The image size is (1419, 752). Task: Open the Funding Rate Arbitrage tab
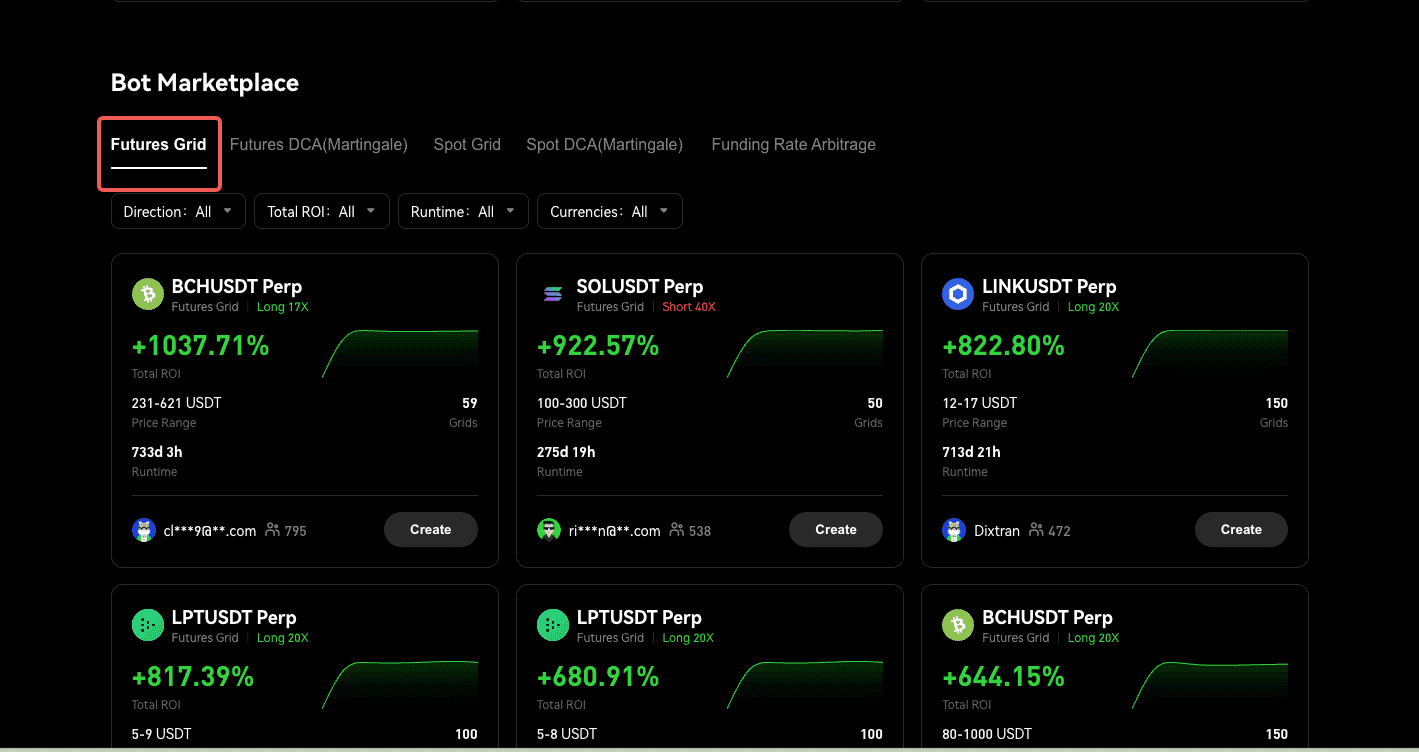(x=793, y=144)
